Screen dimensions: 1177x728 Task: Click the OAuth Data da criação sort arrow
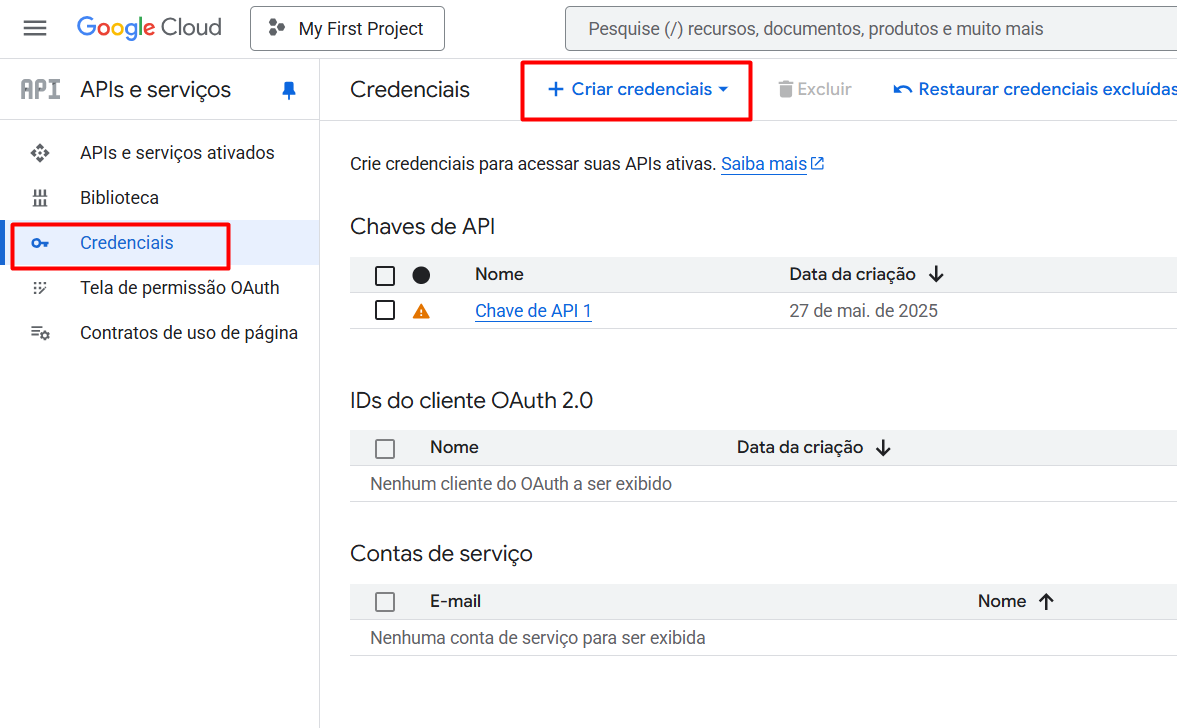(884, 448)
